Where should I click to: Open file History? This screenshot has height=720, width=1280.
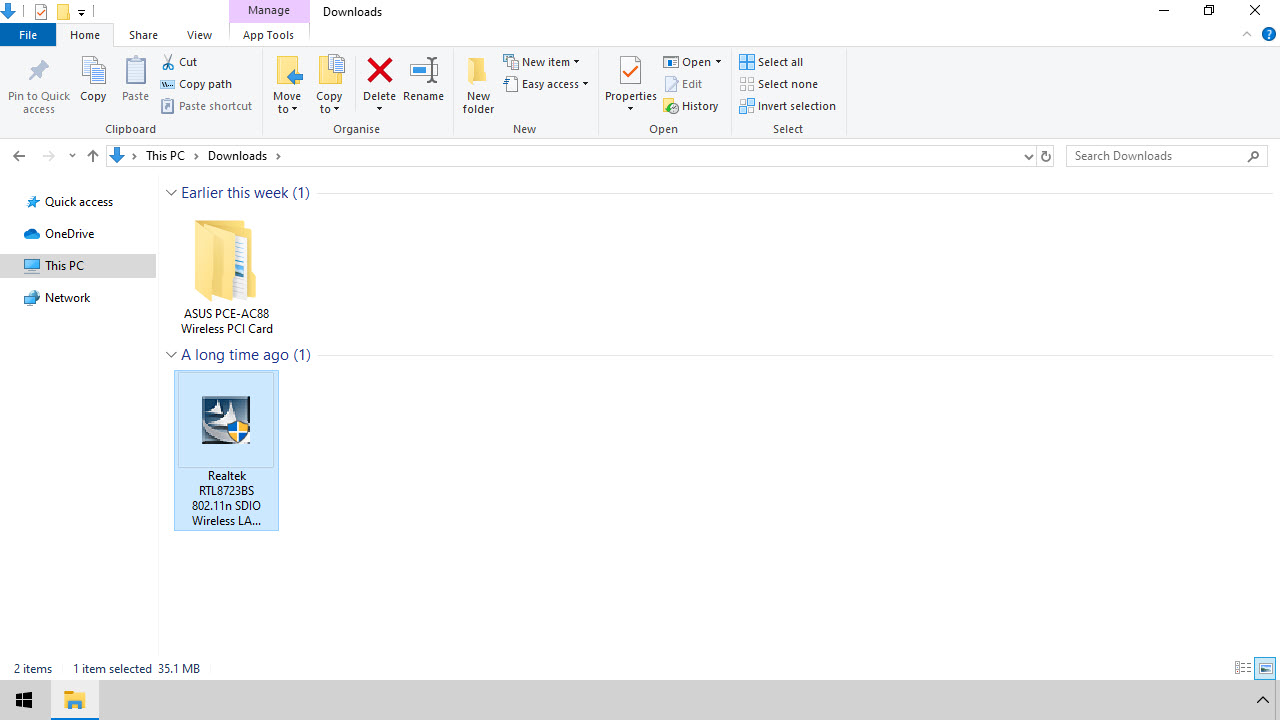691,106
